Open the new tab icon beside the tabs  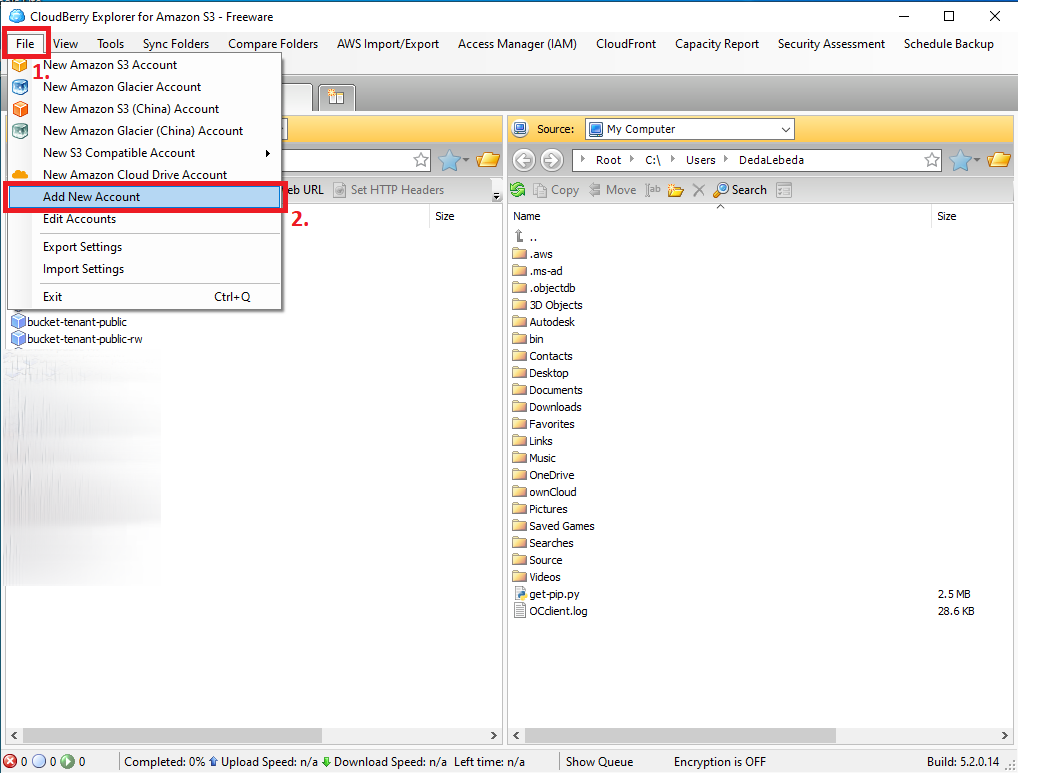coord(336,97)
